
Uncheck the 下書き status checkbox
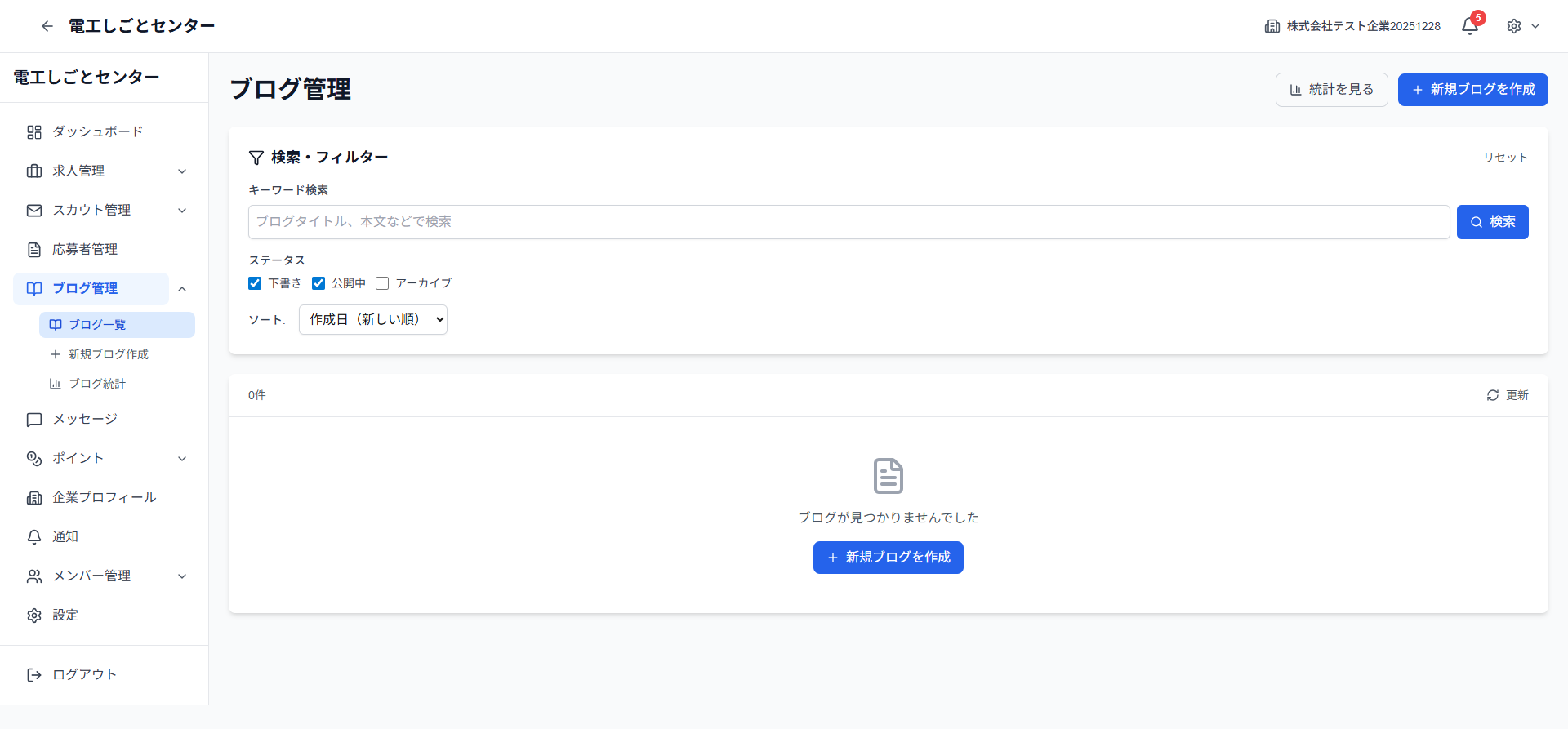pos(255,283)
